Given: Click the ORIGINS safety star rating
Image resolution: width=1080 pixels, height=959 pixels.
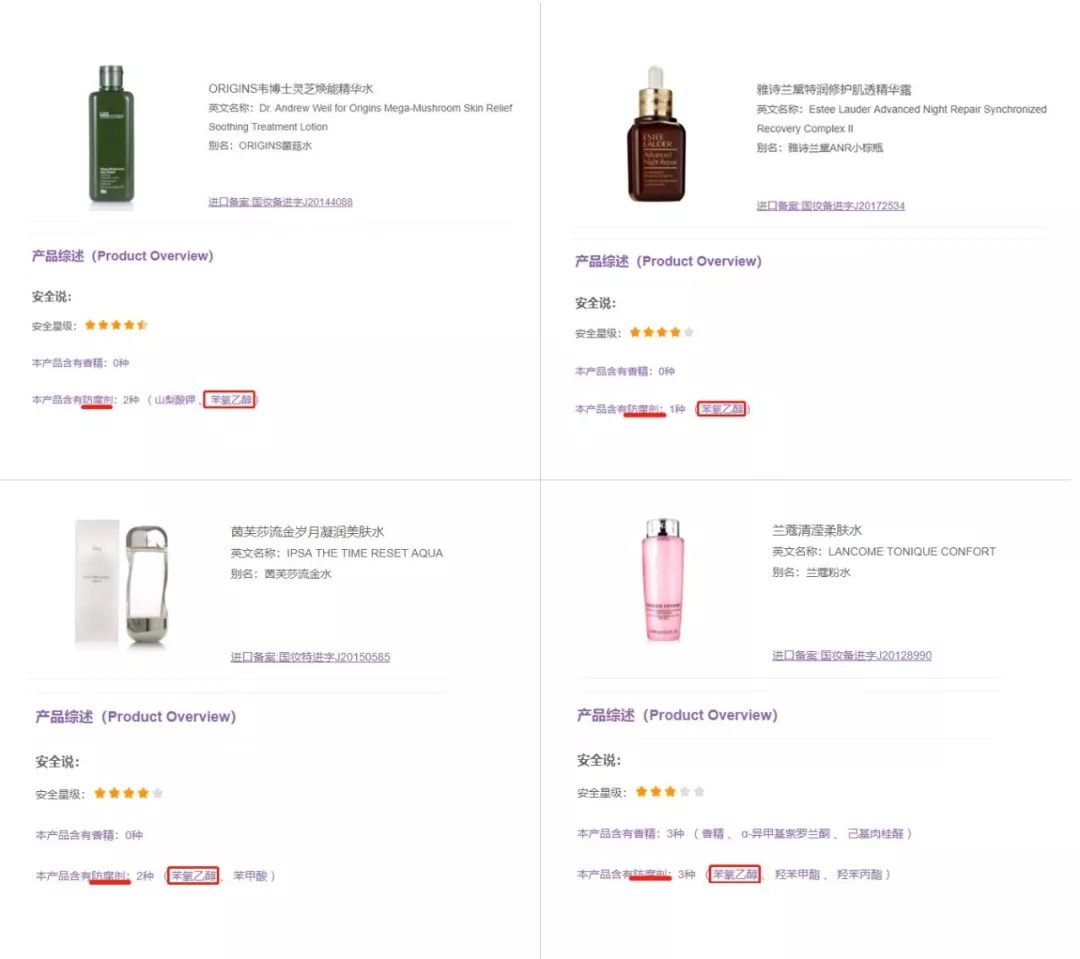Looking at the screenshot, I should click(116, 325).
